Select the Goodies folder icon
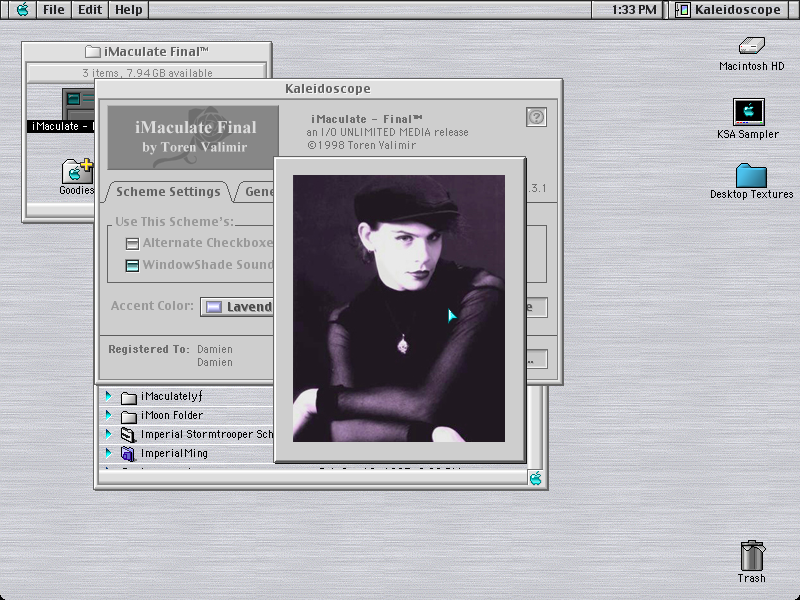The width and height of the screenshot is (800, 600). point(77,171)
